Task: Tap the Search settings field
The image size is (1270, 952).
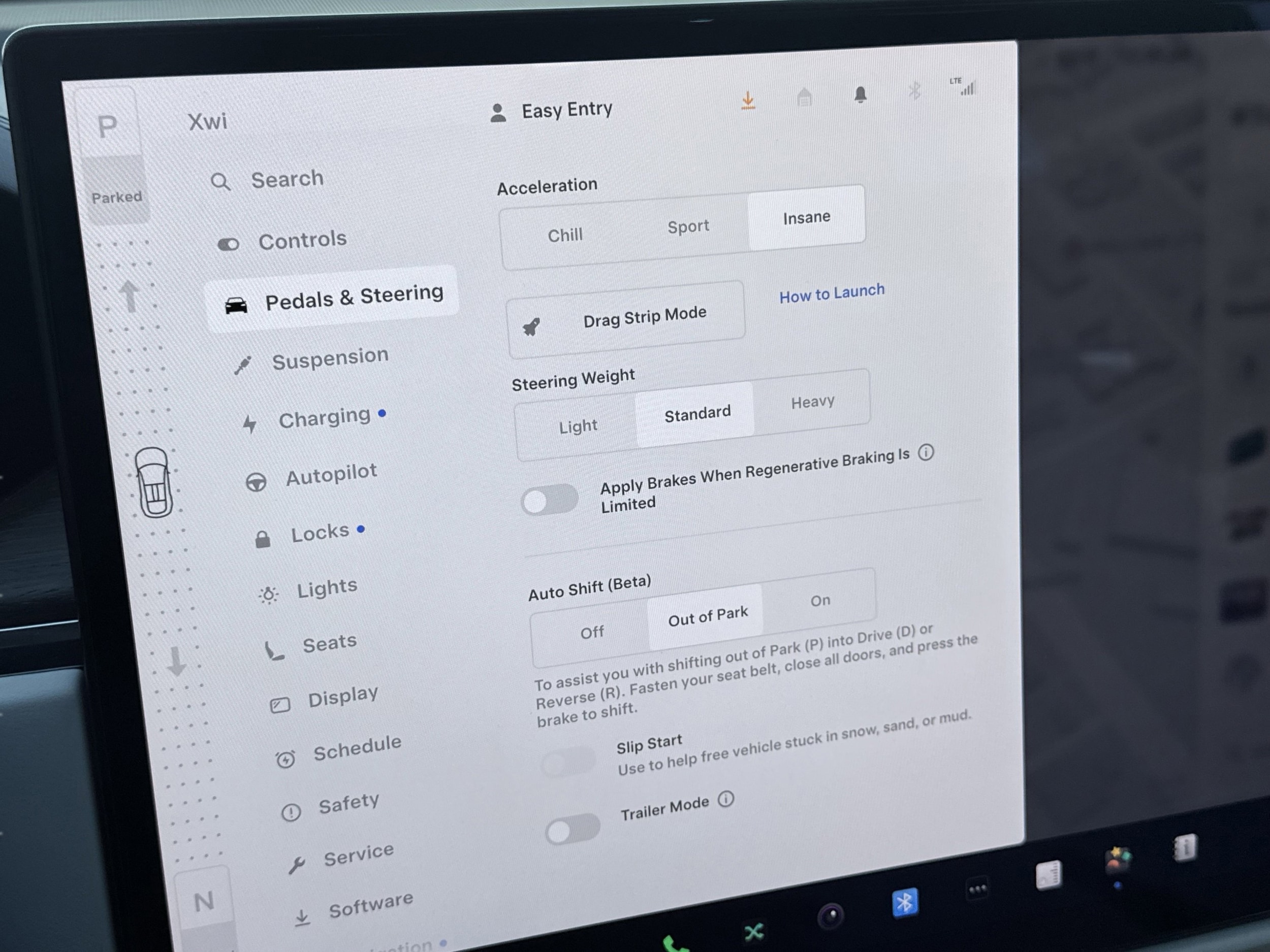Action: 287,180
